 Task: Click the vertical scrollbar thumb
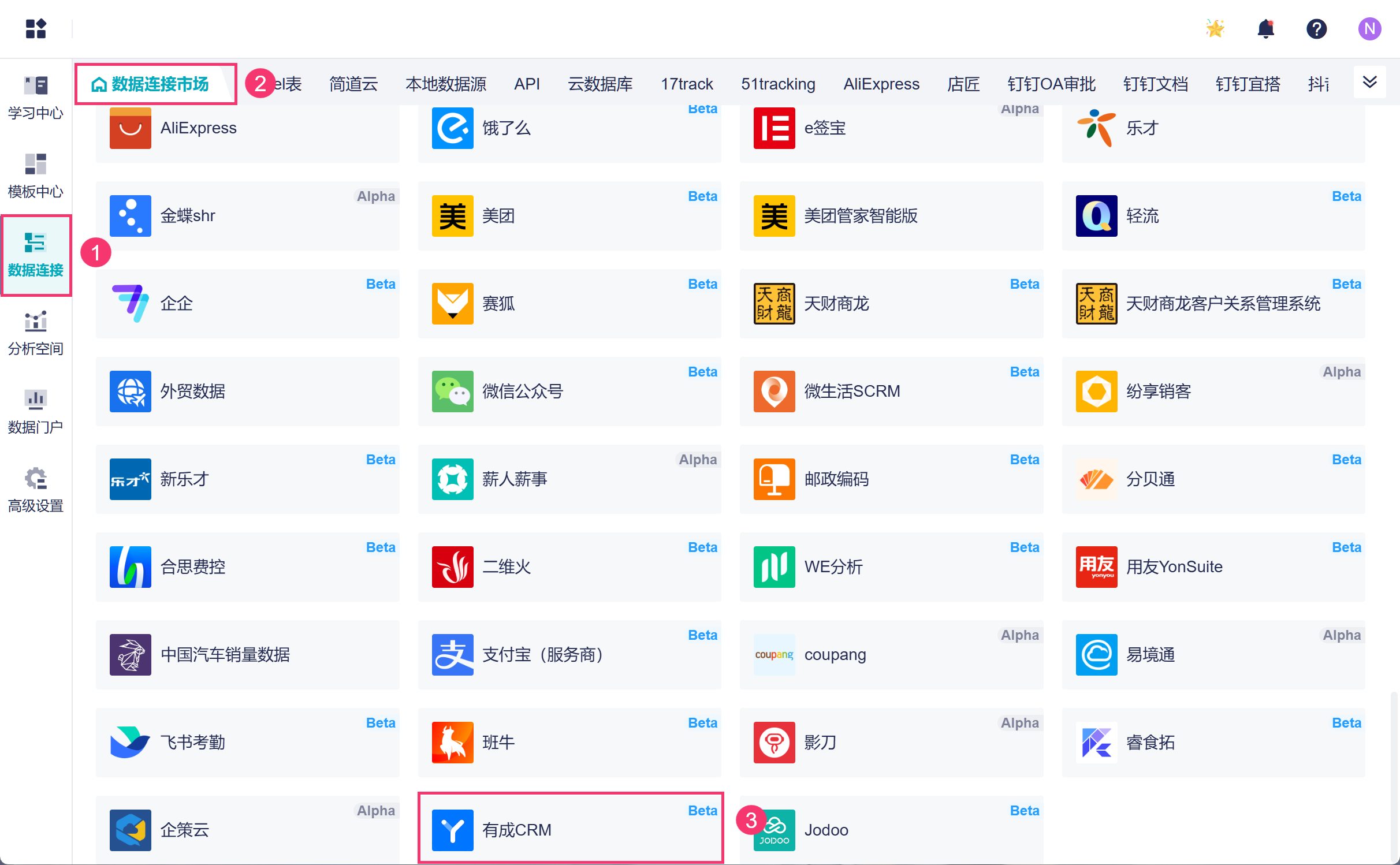1394,777
